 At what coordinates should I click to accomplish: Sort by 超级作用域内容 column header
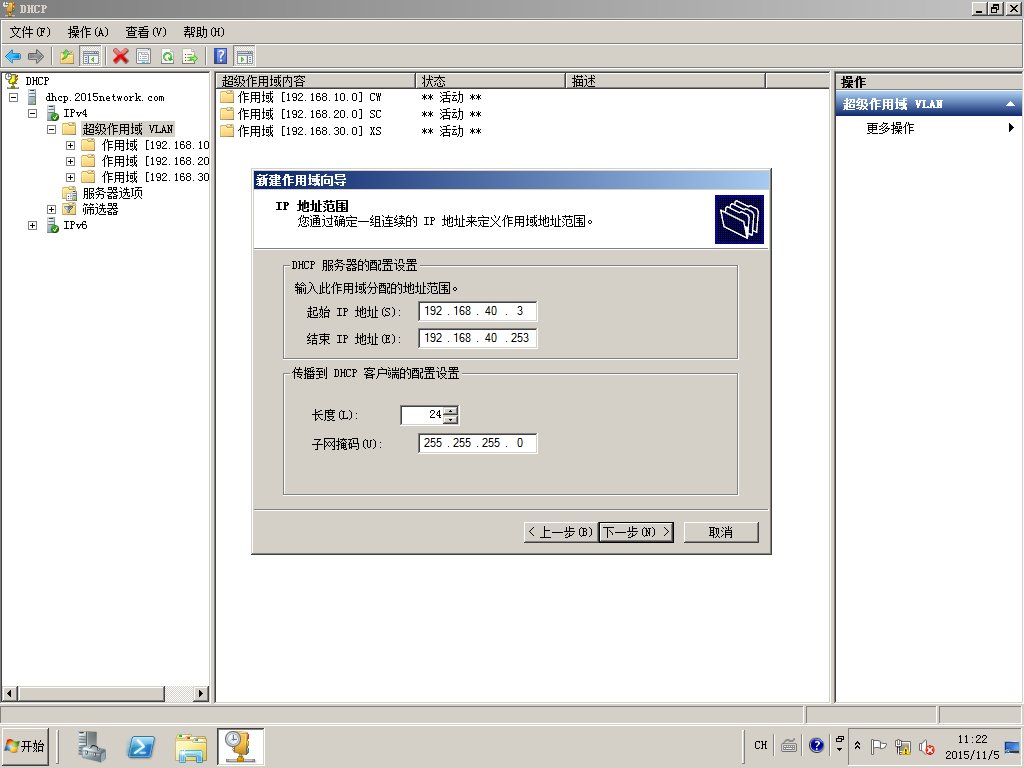coord(316,81)
